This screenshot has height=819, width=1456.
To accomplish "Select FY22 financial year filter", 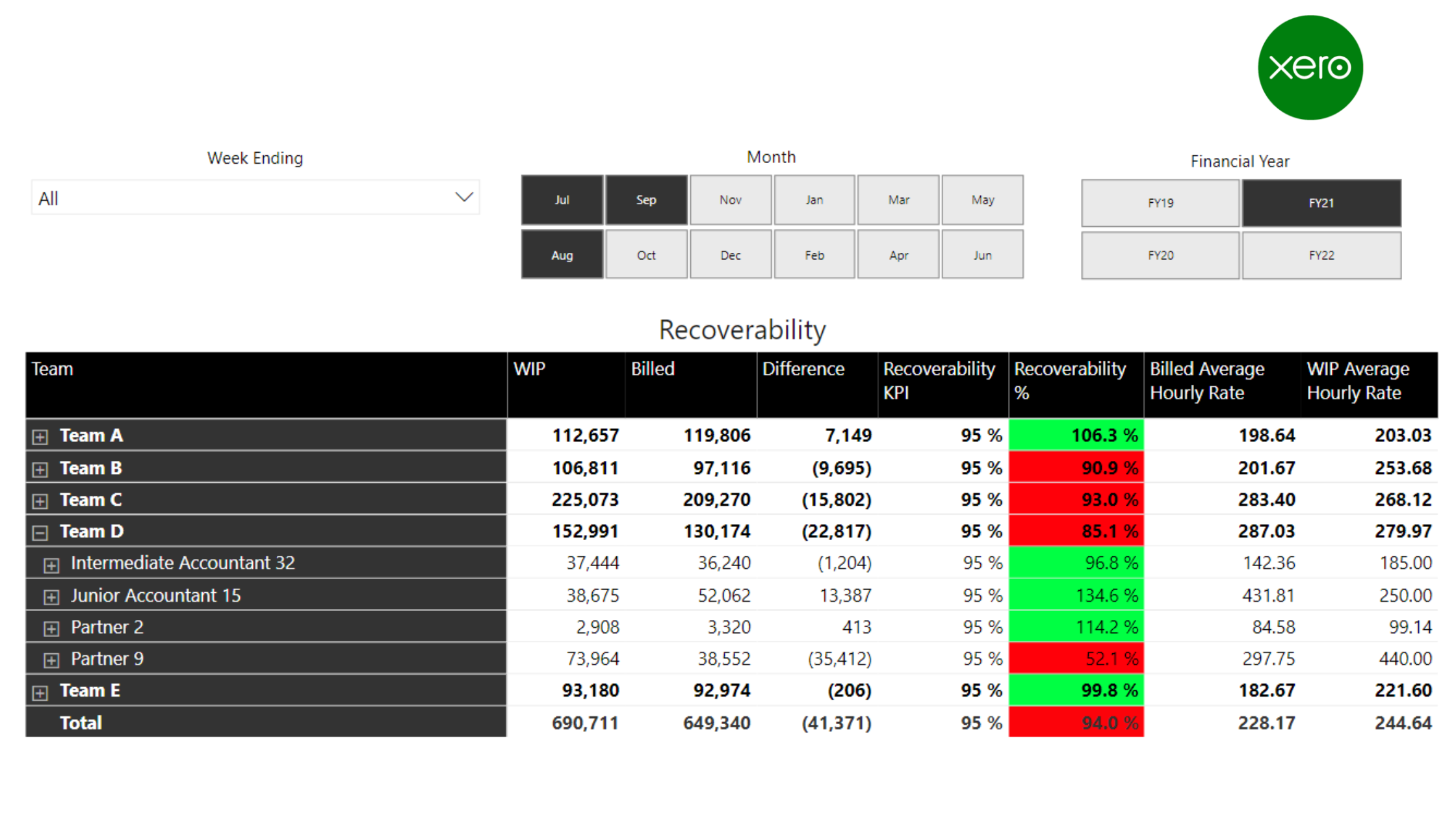I will tap(1321, 255).
